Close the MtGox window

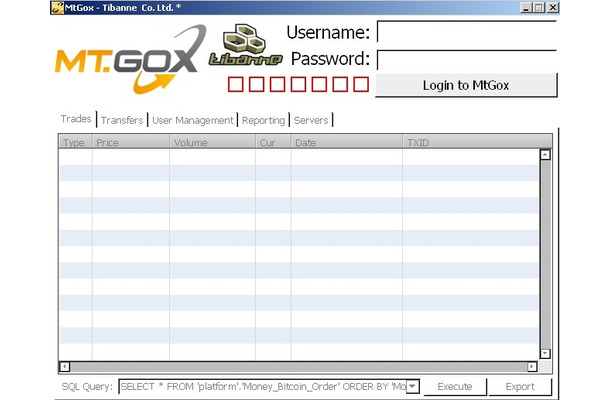553,7
